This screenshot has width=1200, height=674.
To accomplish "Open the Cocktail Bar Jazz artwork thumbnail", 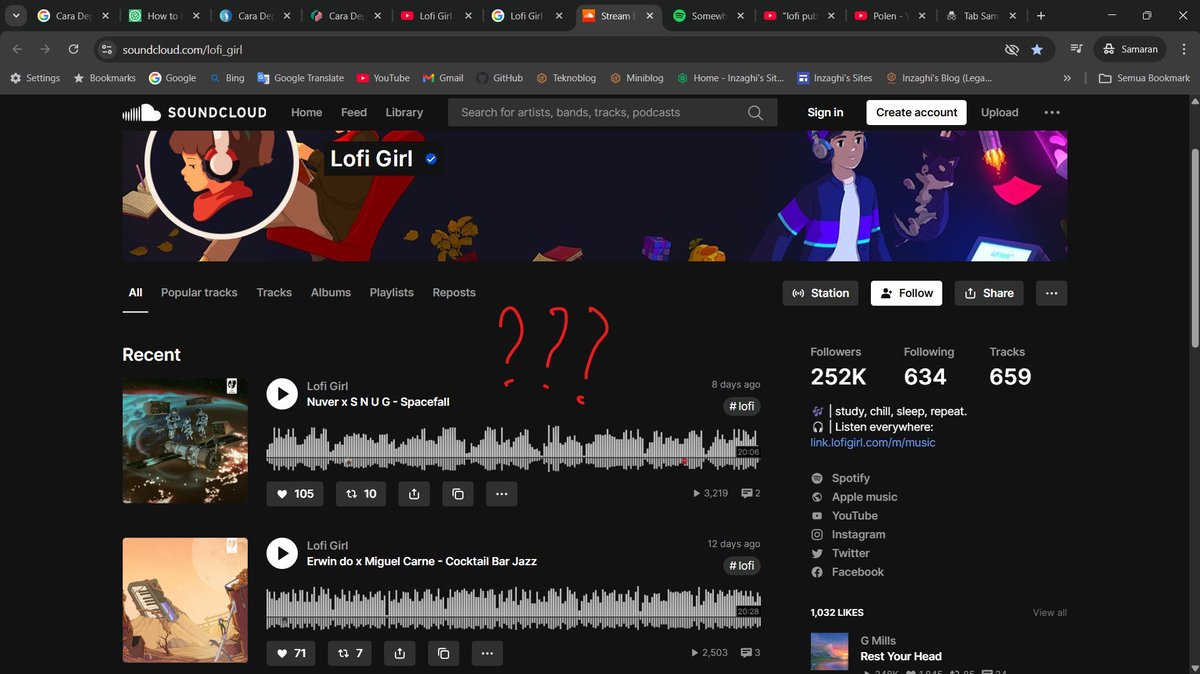I will [x=185, y=600].
